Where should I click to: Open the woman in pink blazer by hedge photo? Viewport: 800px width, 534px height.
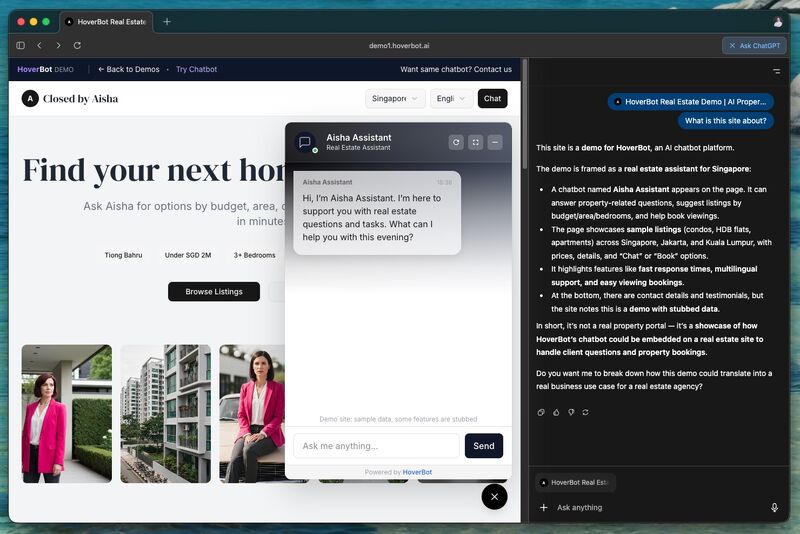(67, 414)
